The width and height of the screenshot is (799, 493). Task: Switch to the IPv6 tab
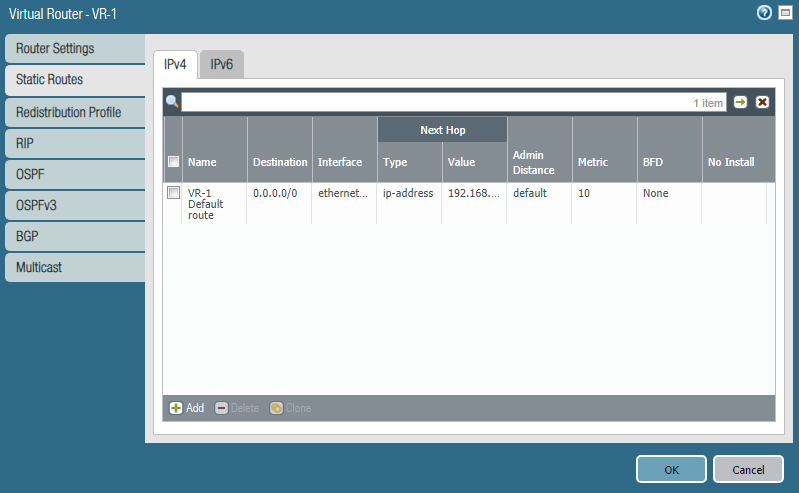(222, 64)
